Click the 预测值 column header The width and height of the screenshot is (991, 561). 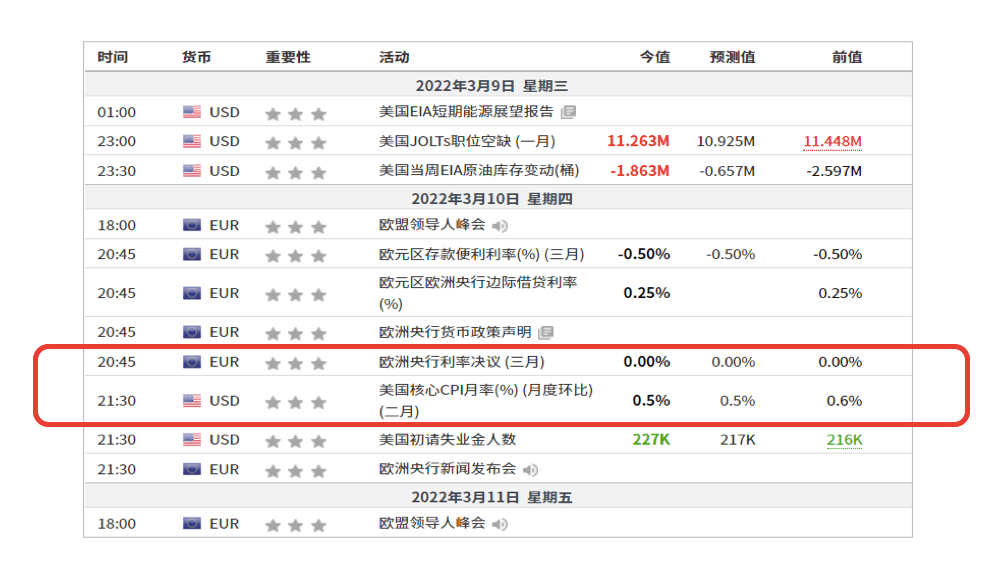(732, 57)
